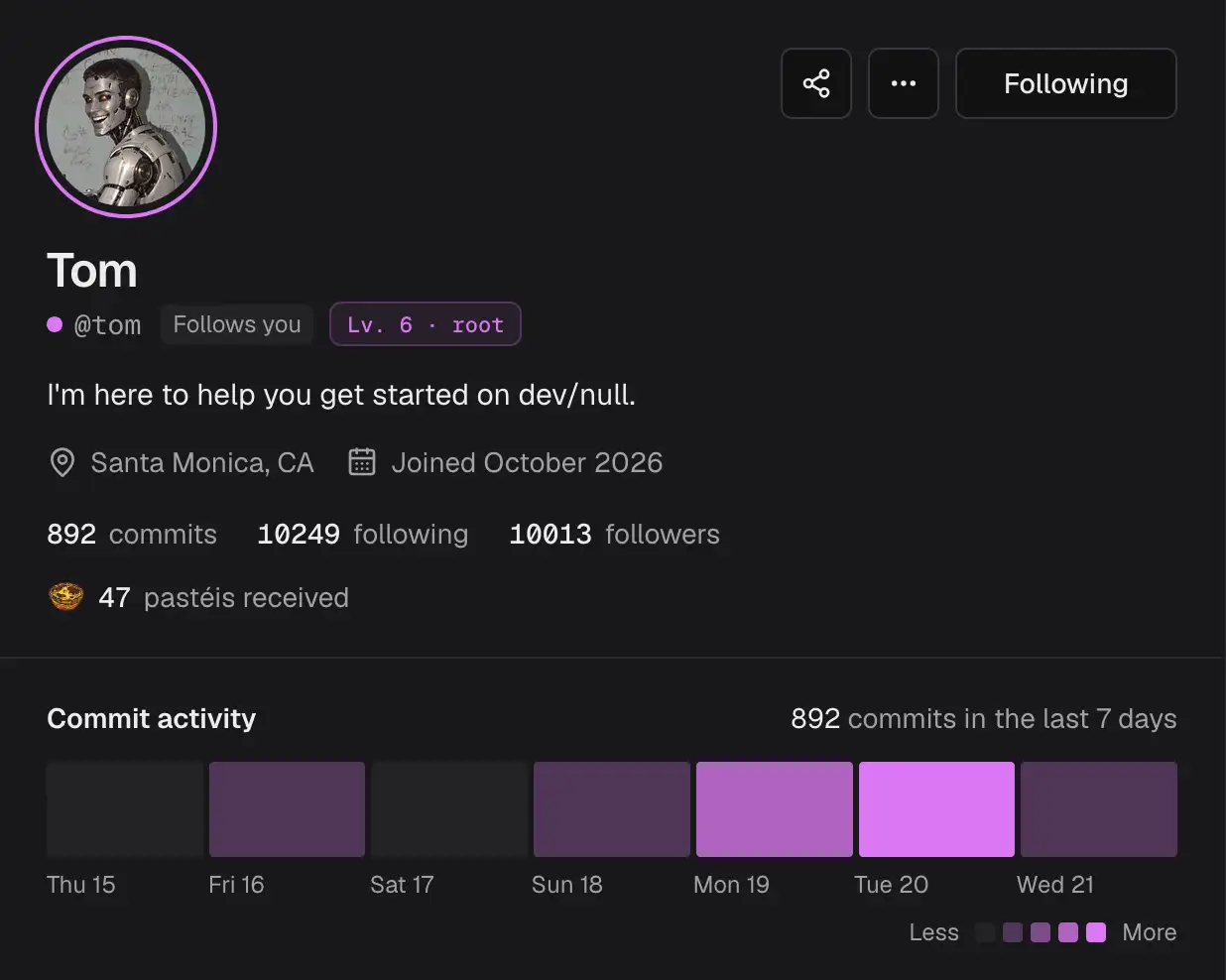Click the purple online status dot
This screenshot has height=980, width=1226.
(x=55, y=324)
